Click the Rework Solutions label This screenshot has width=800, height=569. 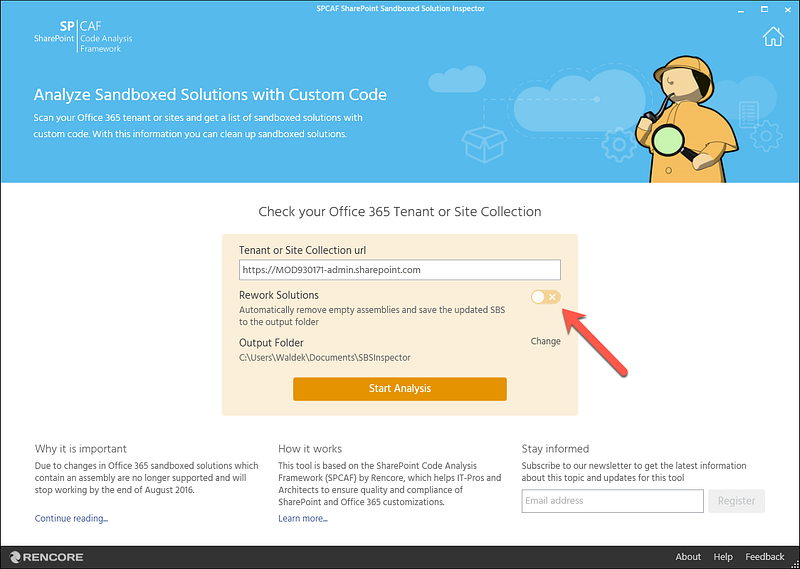pyautogui.click(x=279, y=295)
